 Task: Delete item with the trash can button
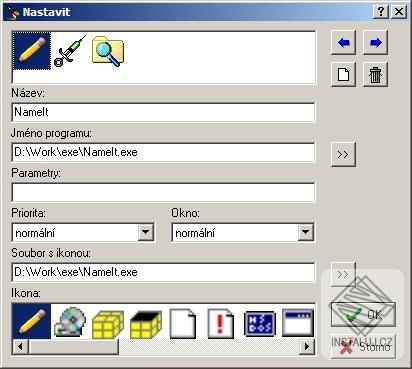[375, 74]
